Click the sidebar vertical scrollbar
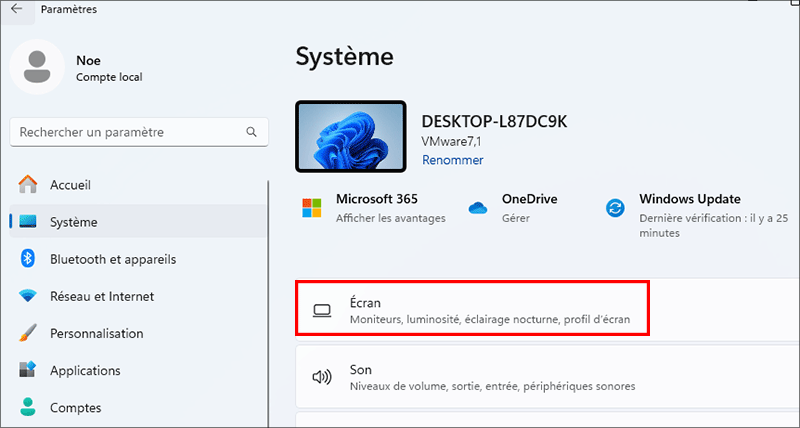 pos(268,300)
